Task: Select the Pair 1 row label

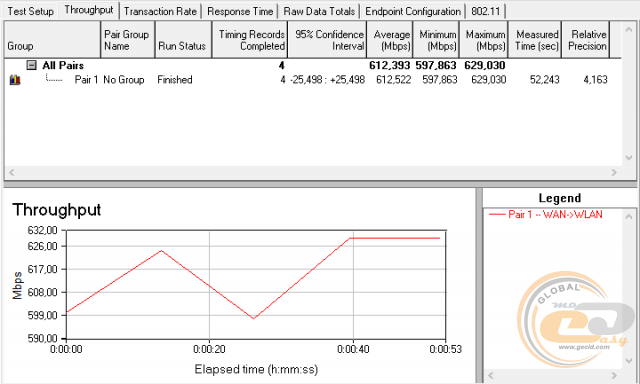Action: [x=86, y=80]
